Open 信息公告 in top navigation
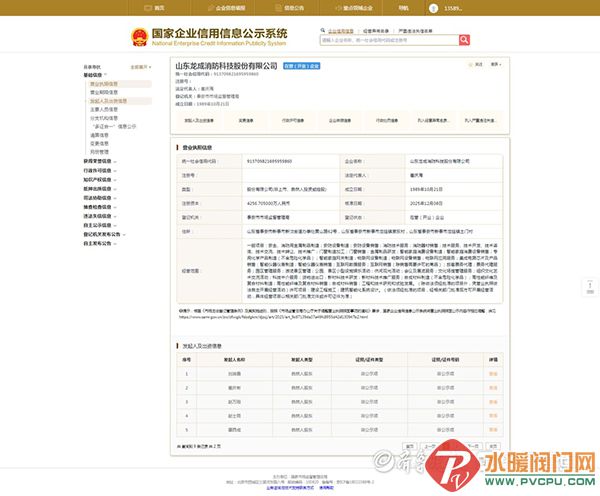Screen dimensions: 600x496 [x=290, y=8]
